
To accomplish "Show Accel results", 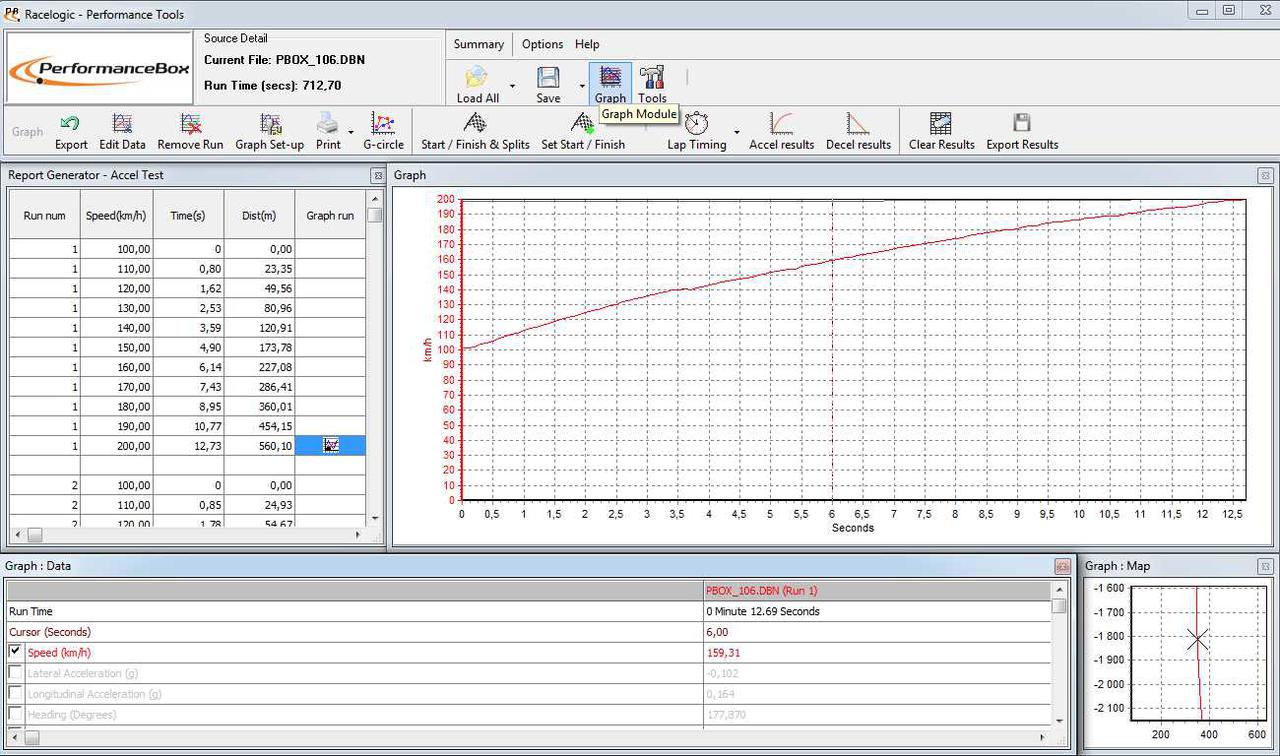I will coord(782,123).
